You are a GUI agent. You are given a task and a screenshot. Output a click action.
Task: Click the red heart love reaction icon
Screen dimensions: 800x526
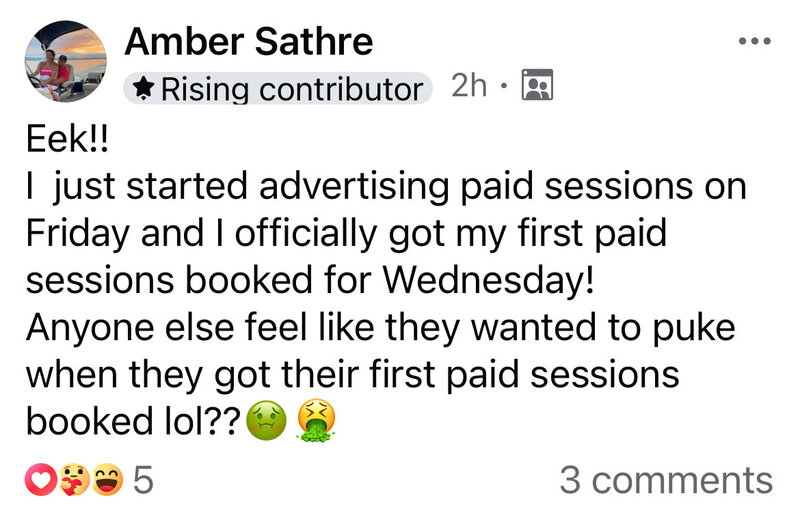click(x=41, y=481)
